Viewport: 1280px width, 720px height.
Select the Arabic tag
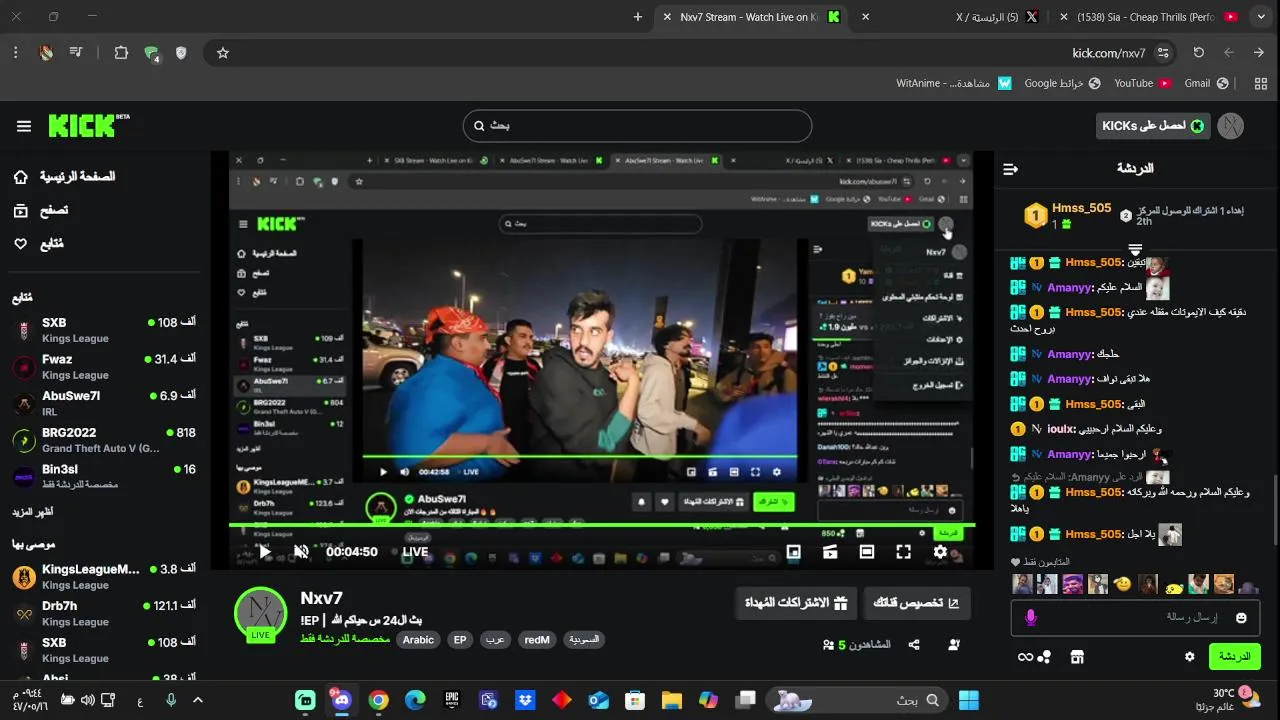(418, 640)
